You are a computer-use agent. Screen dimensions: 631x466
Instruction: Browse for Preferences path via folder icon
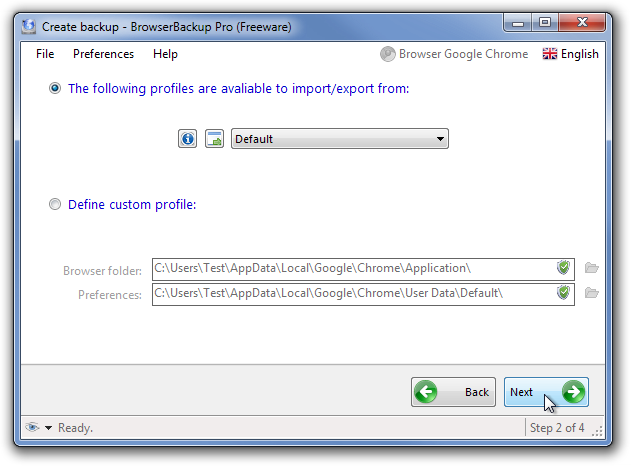click(592, 293)
